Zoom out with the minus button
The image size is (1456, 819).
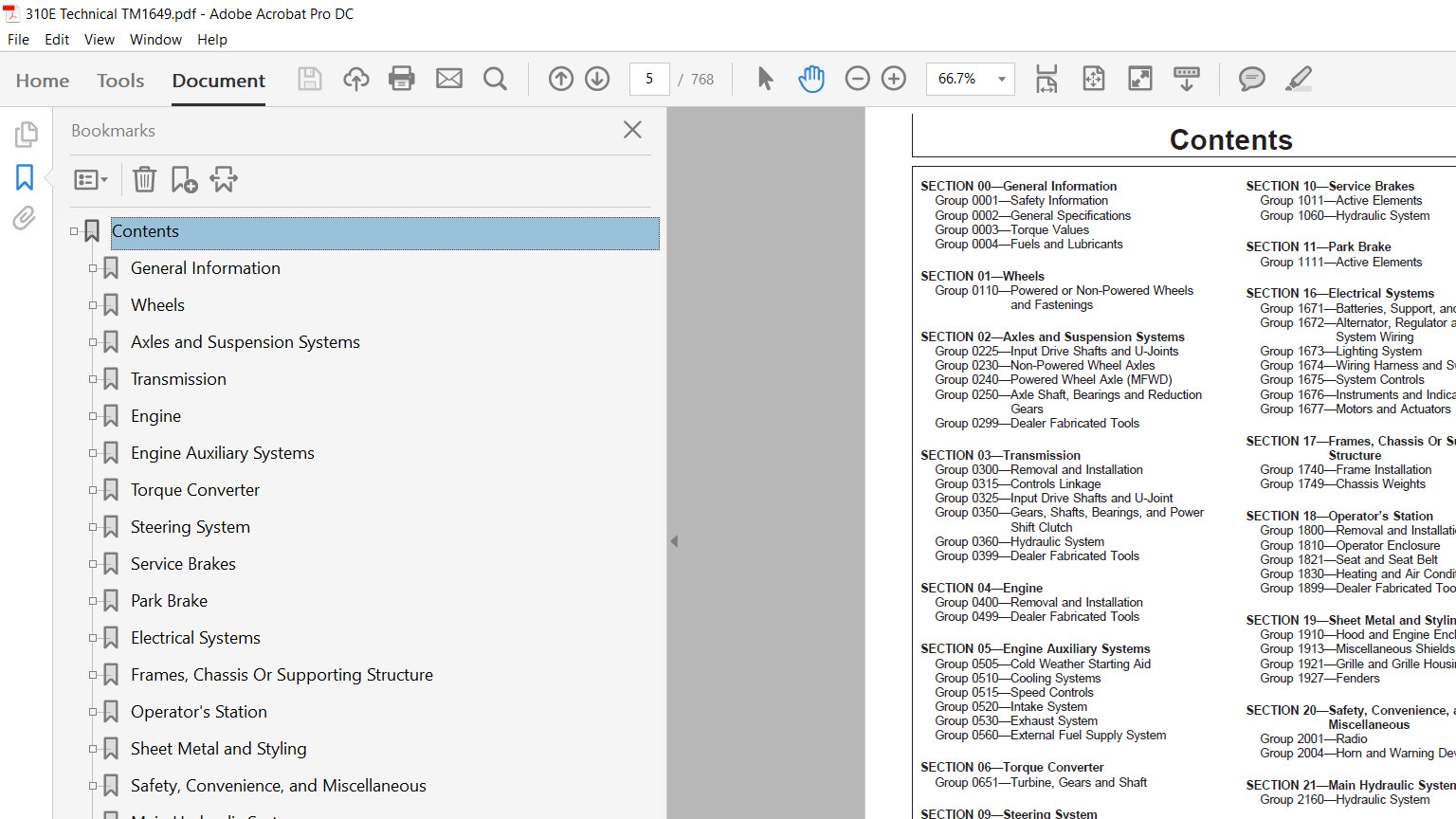[x=857, y=79]
